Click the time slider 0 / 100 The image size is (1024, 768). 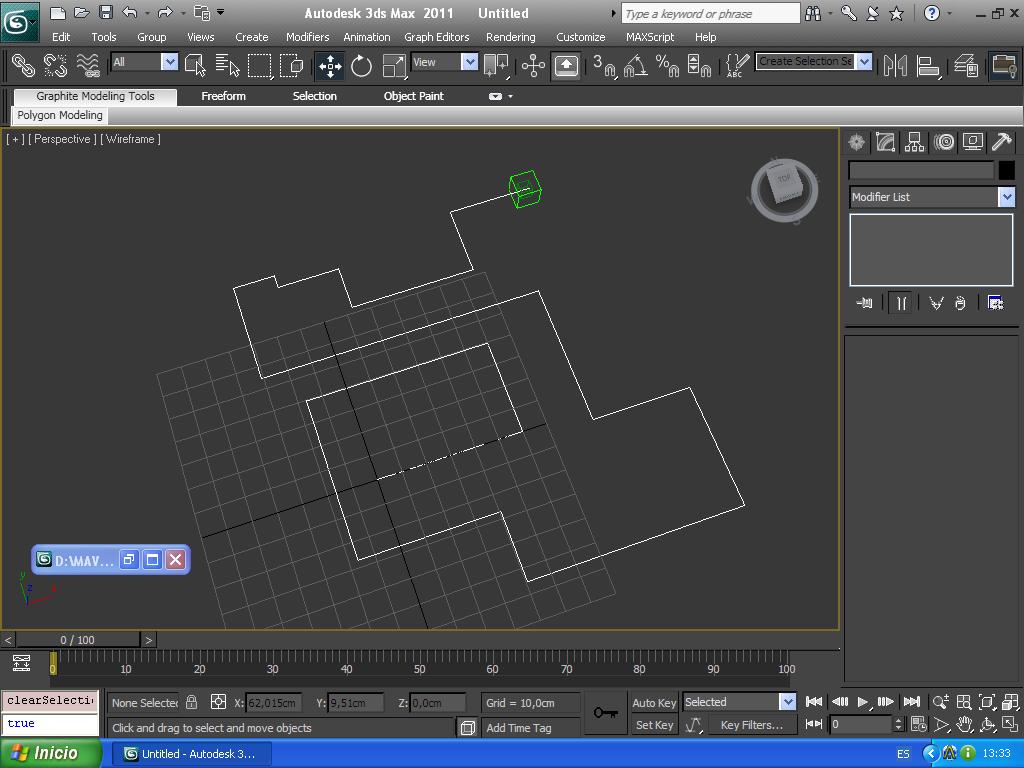pyautogui.click(x=78, y=640)
